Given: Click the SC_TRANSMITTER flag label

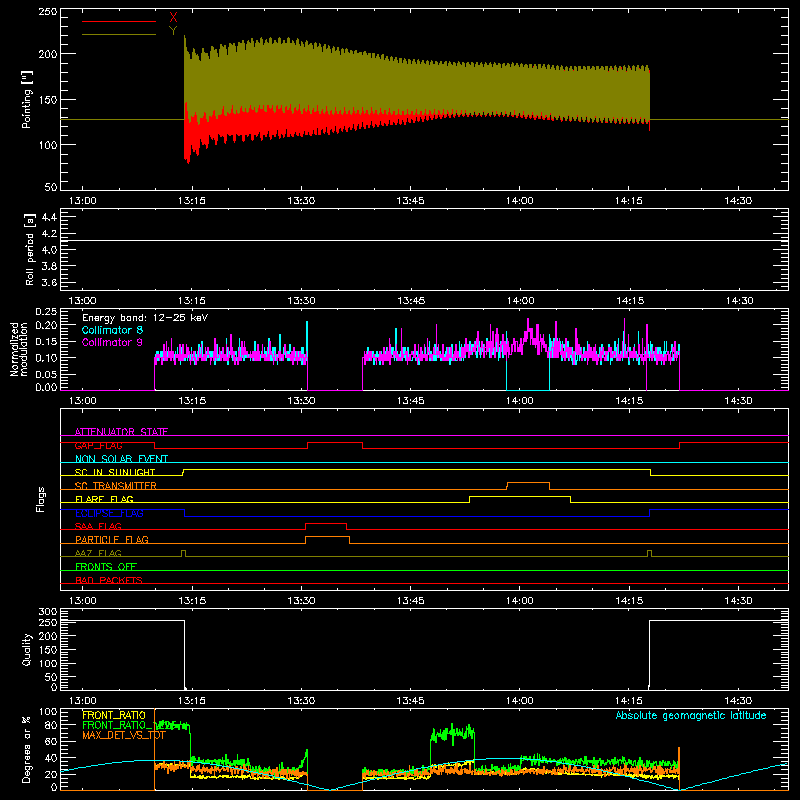Looking at the screenshot, I should point(116,486).
